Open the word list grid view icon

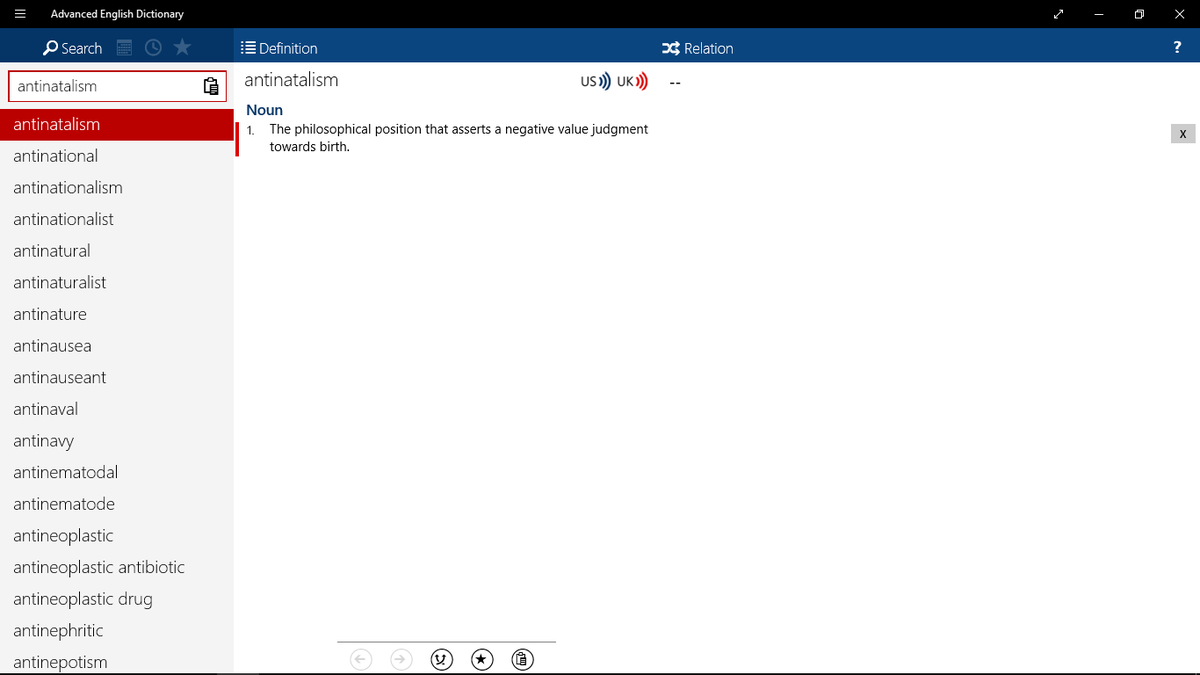(x=125, y=48)
